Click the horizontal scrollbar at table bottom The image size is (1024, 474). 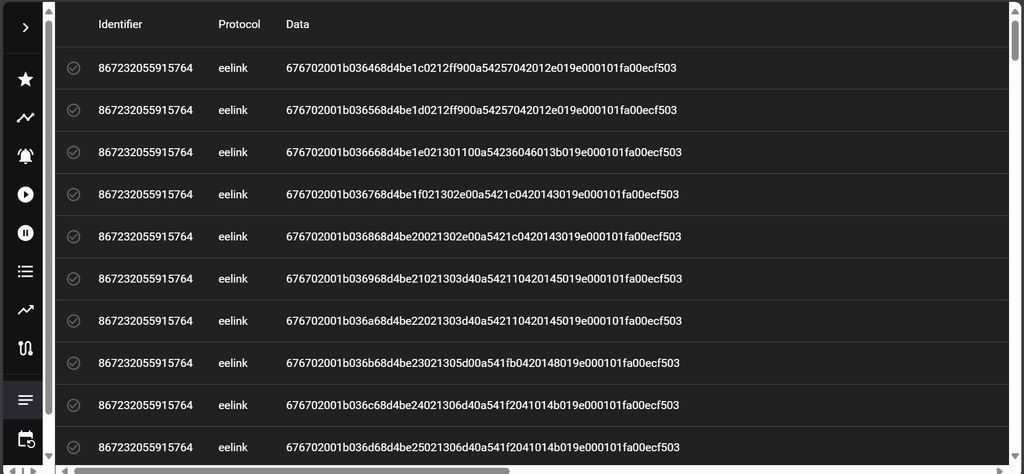click(x=291, y=470)
